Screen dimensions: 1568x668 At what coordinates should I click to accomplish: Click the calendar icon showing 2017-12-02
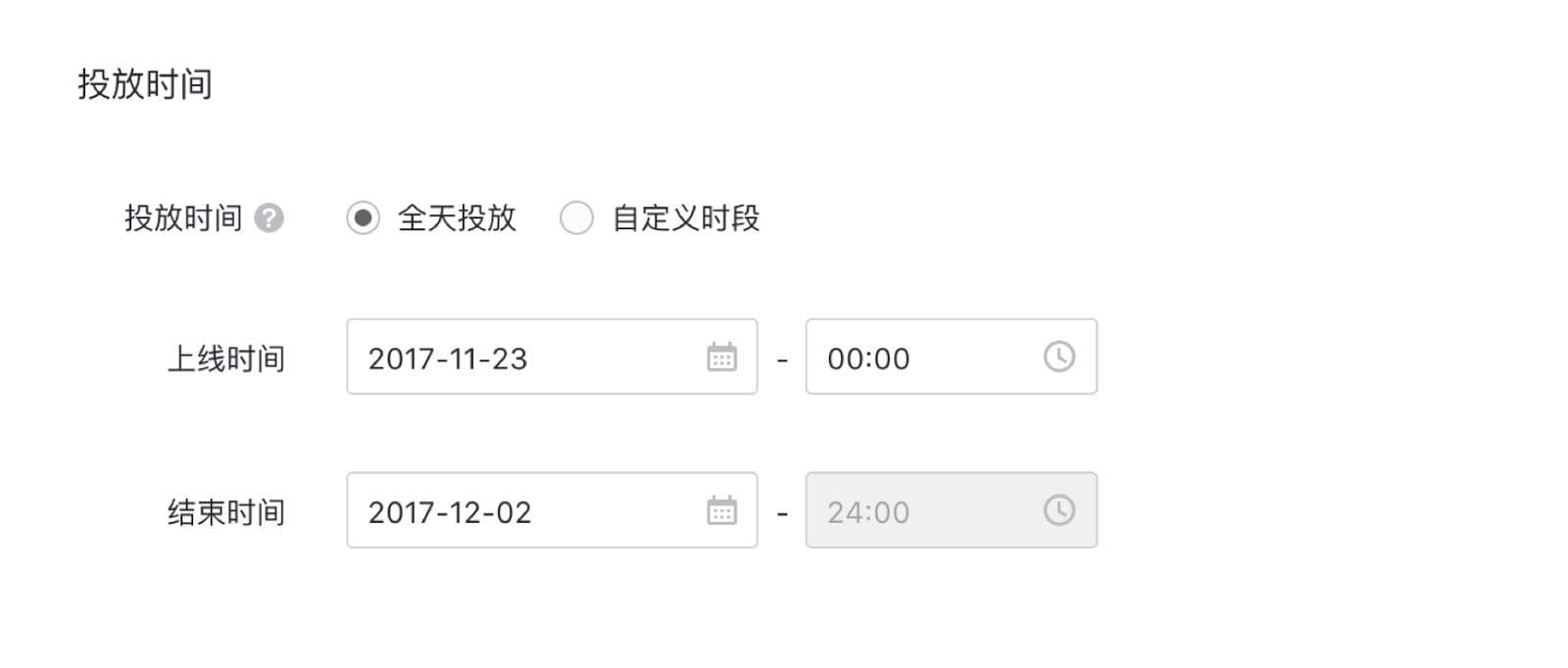[x=722, y=510]
